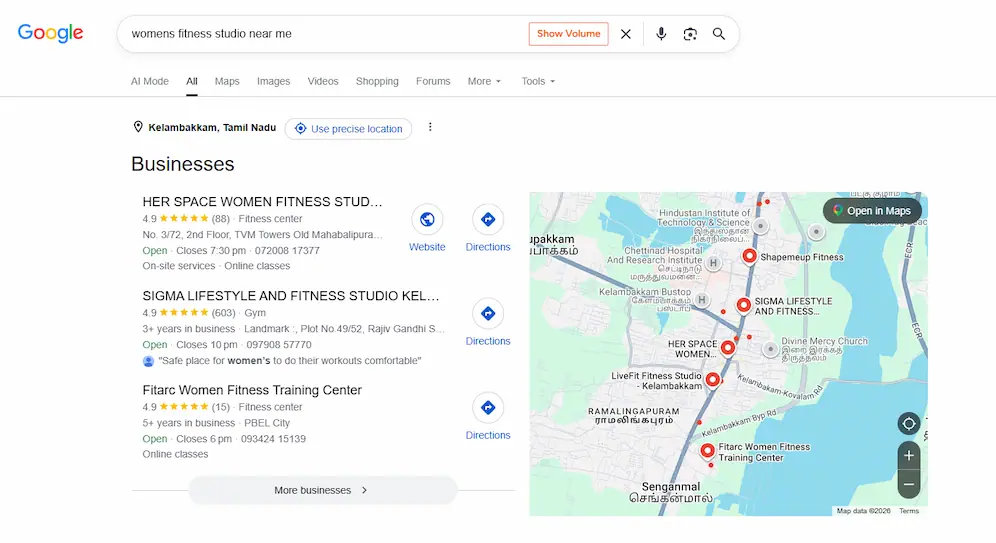Clear the search box with X icon
This screenshot has height=543, width=996.
pos(626,34)
